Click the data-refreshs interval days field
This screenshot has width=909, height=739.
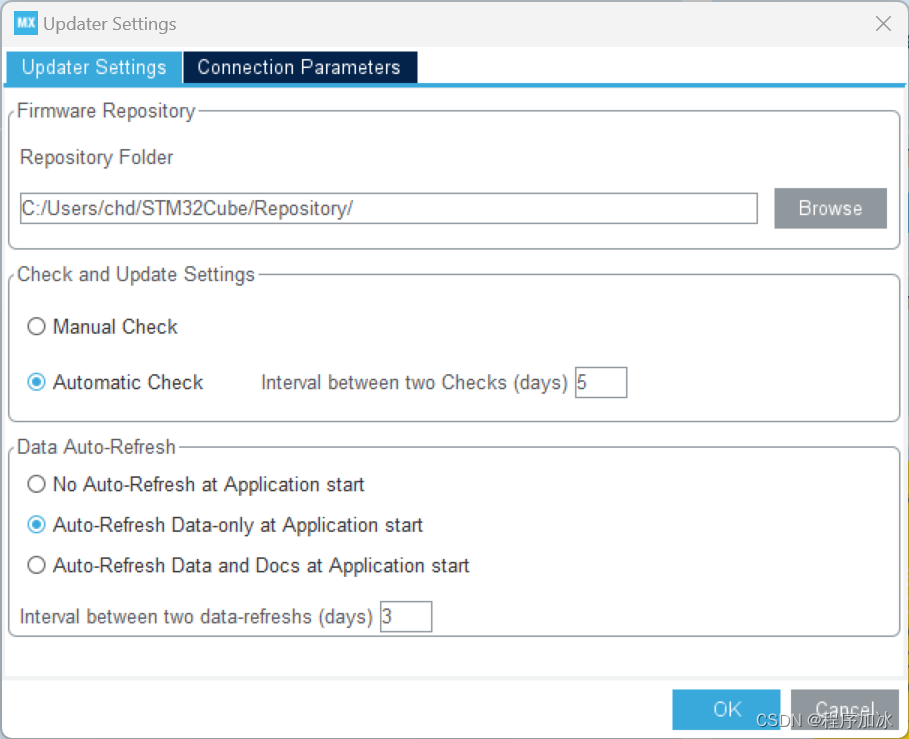[x=406, y=617]
